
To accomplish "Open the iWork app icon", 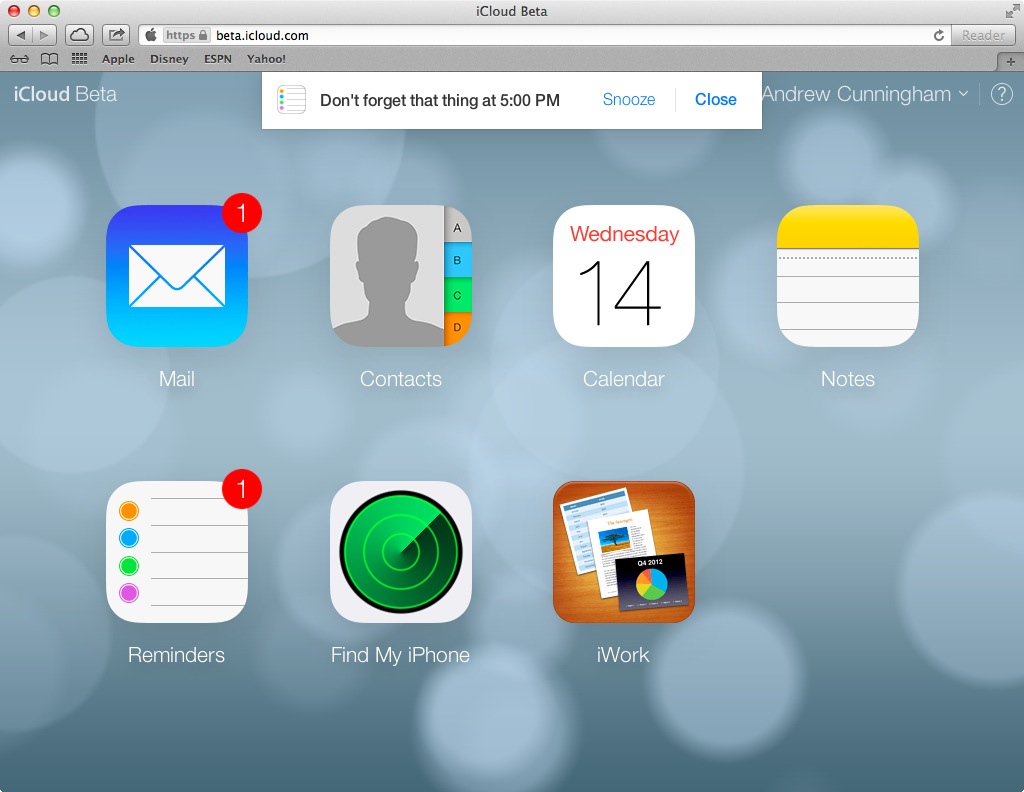I will (x=624, y=552).
